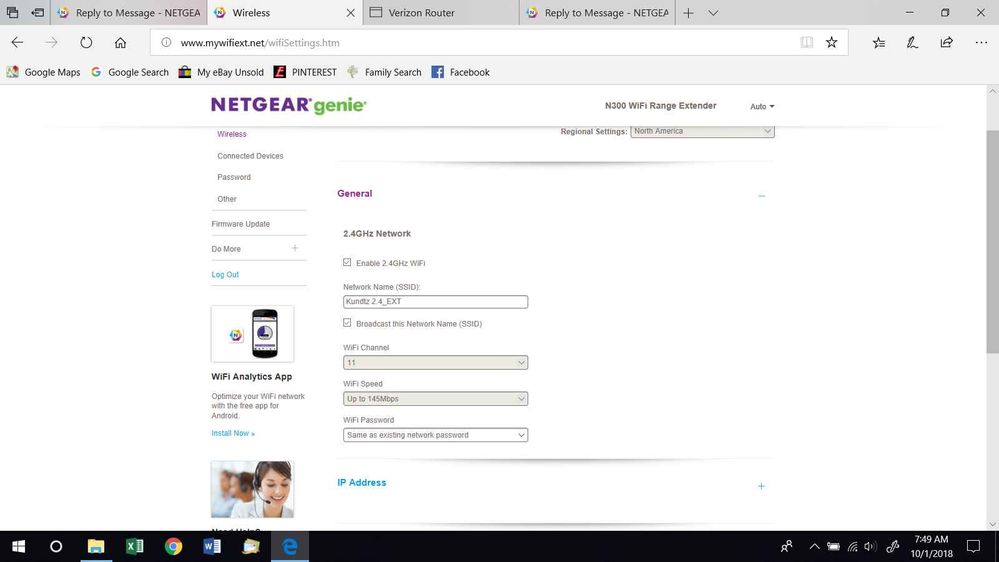Open Cortana search circle
Image resolution: width=999 pixels, height=562 pixels.
point(56,546)
